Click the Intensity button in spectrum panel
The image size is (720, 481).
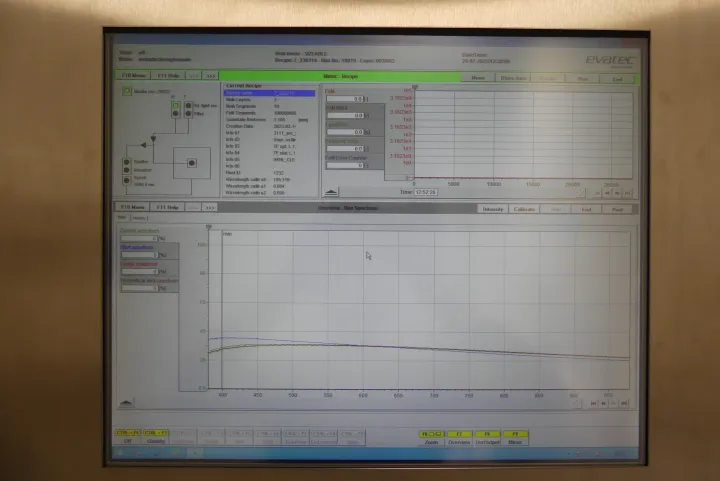493,209
